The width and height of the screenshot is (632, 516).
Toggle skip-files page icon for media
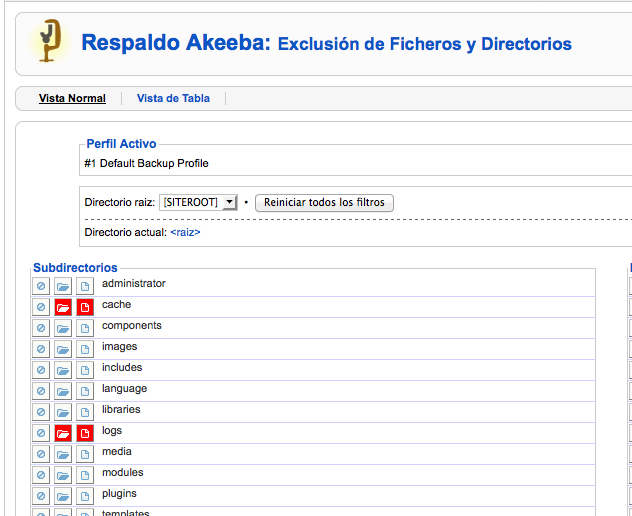pyautogui.click(x=85, y=454)
